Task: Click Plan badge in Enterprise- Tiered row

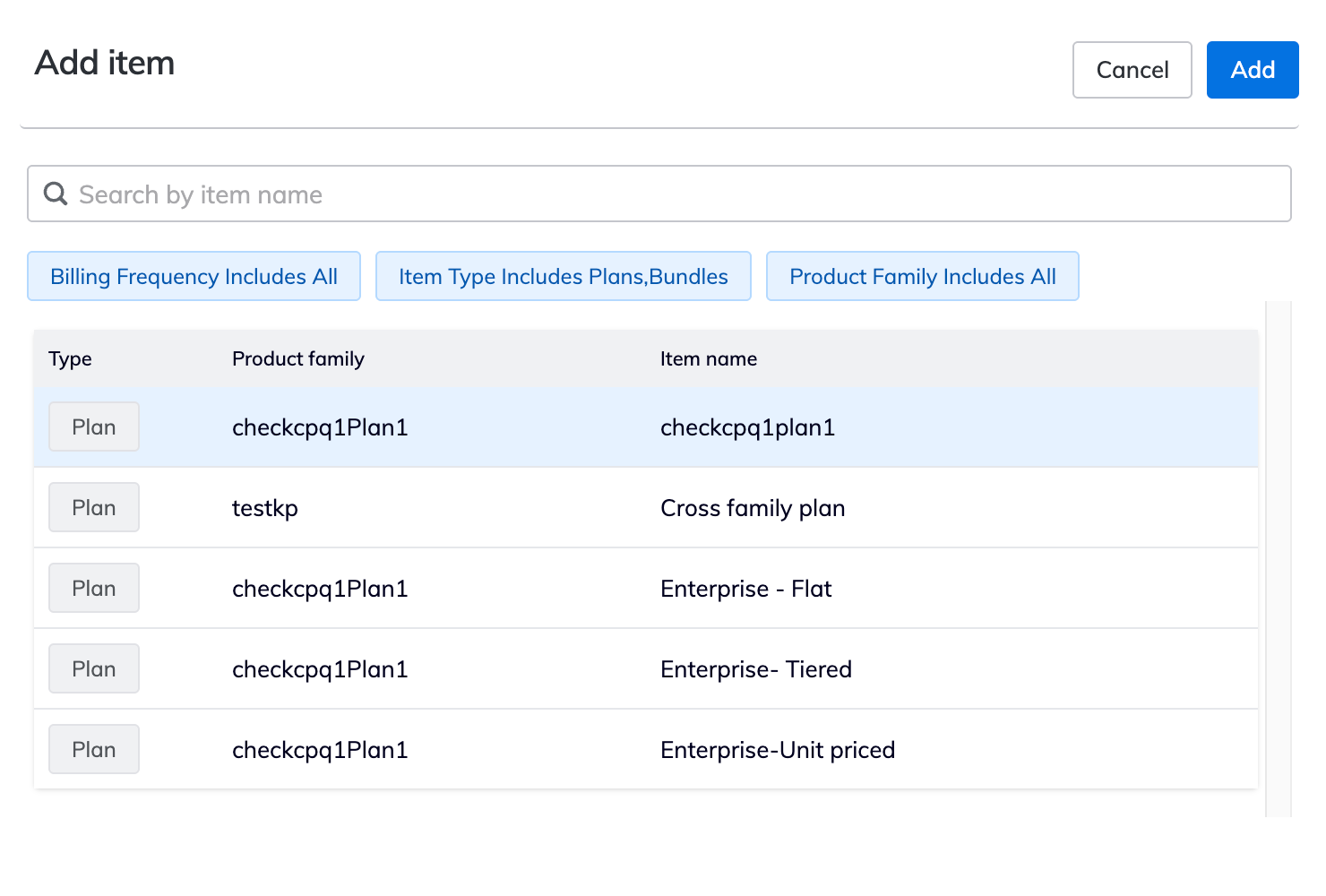Action: [94, 669]
